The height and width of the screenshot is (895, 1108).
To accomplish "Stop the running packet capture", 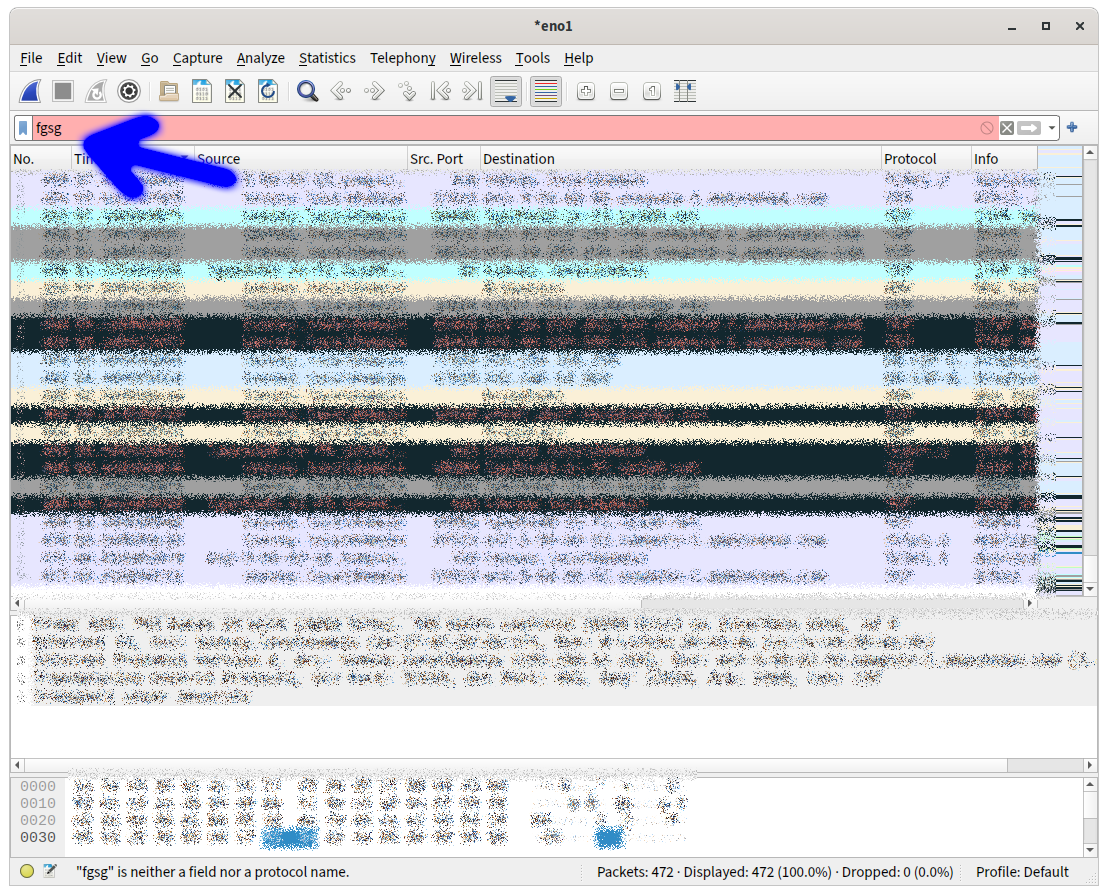I will [63, 91].
